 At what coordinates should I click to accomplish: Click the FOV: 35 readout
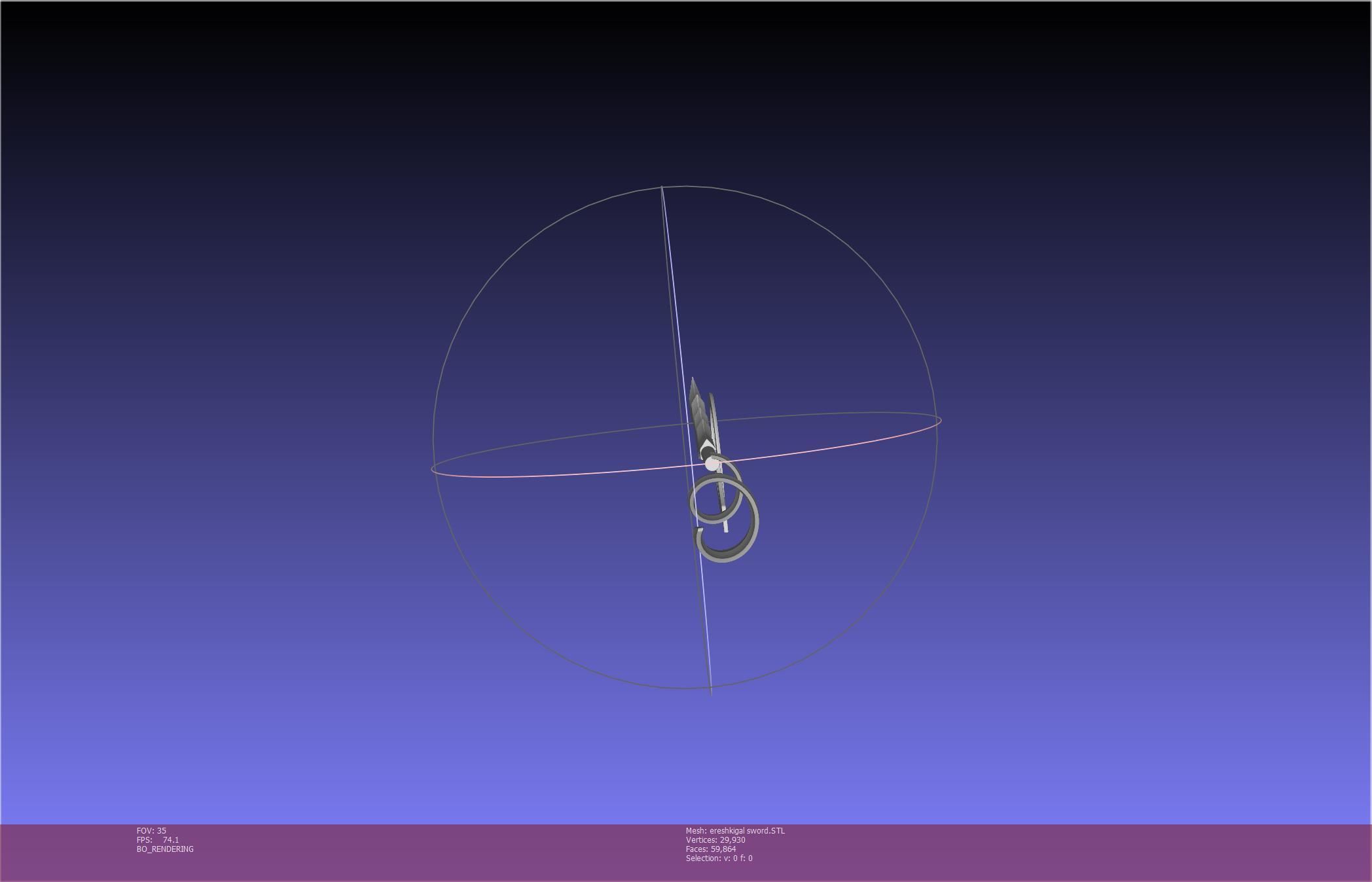151,831
